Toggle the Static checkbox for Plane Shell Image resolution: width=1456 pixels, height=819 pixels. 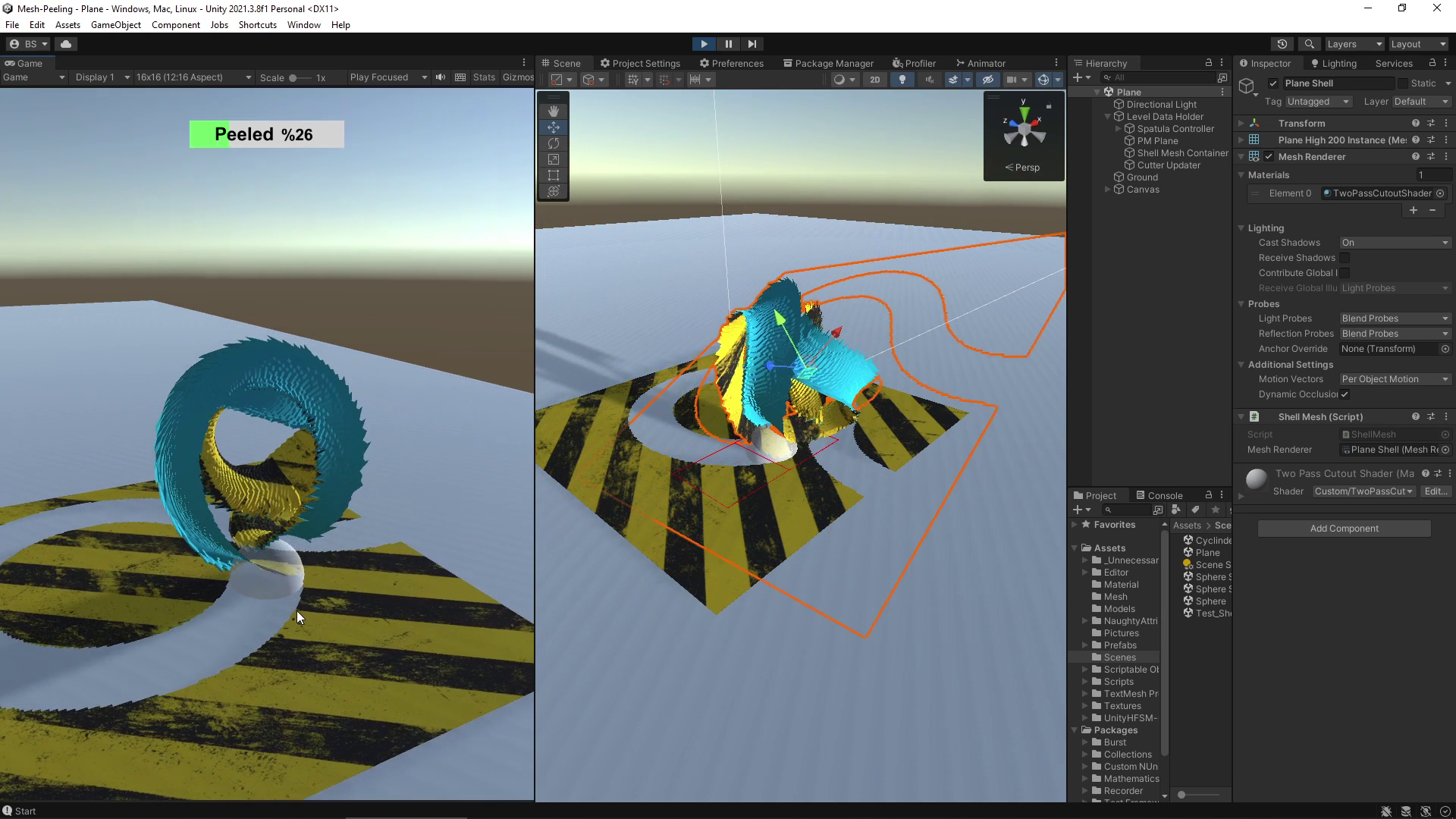[1403, 83]
